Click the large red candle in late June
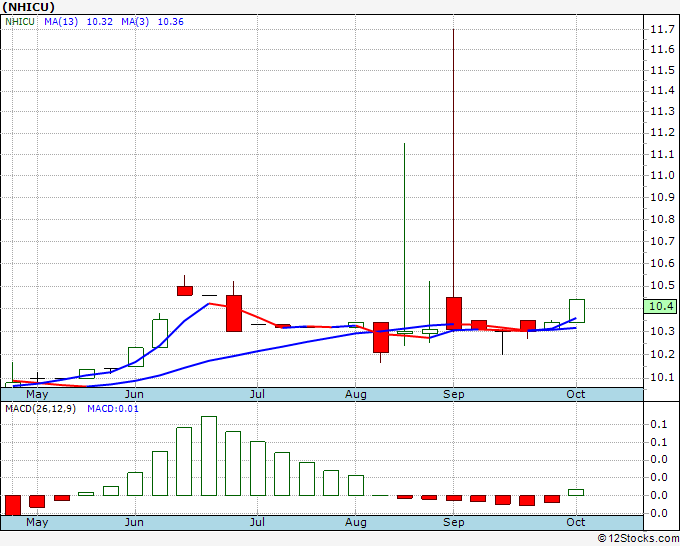Image resolution: width=680 pixels, height=546 pixels. 234,313
